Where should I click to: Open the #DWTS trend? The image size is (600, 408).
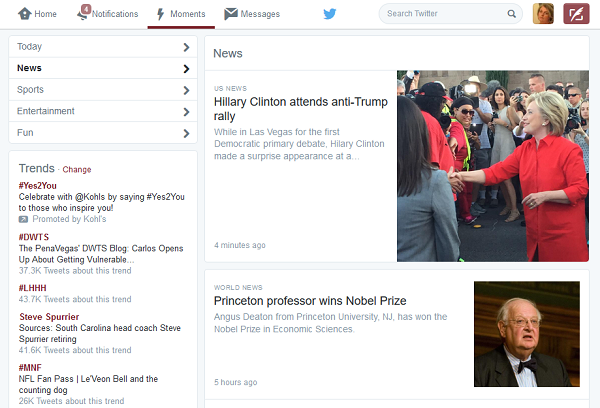tap(34, 237)
